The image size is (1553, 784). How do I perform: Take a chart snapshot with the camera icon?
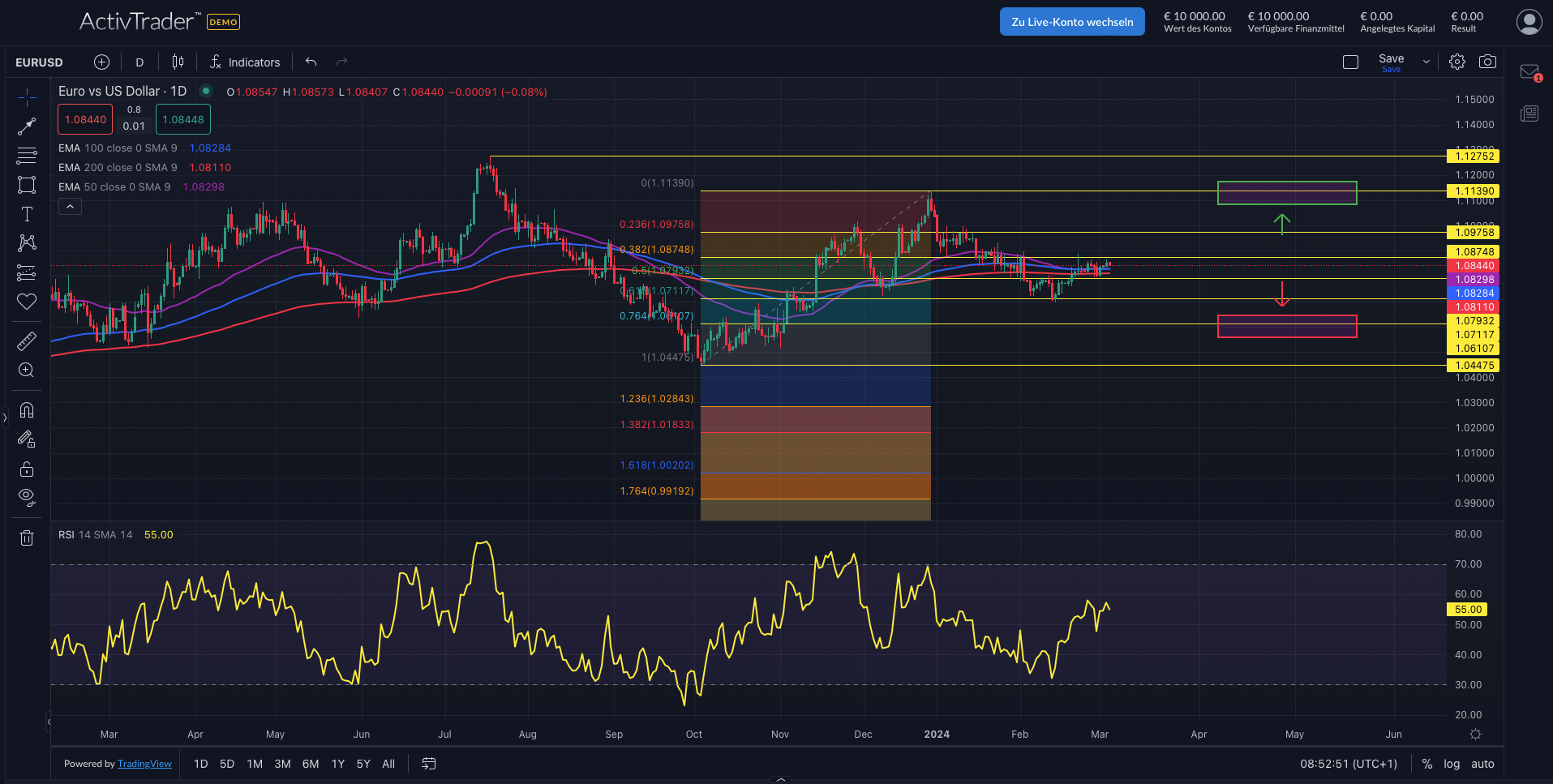1487,61
